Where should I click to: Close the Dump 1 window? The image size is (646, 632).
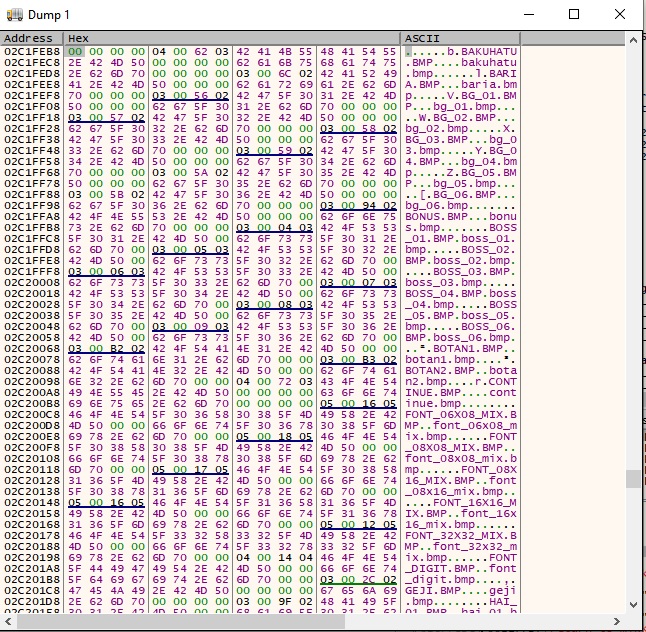pos(620,15)
